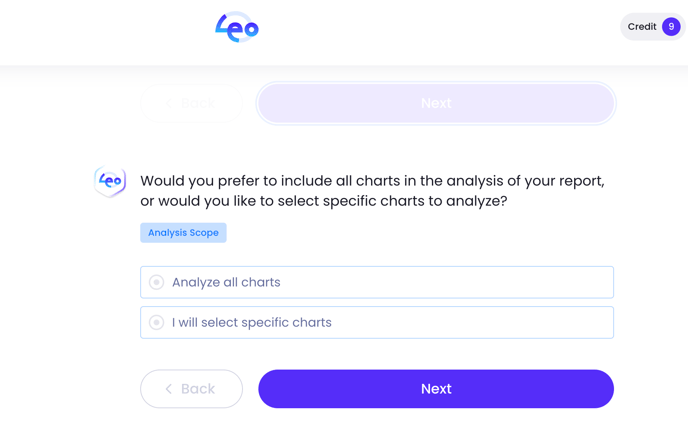The width and height of the screenshot is (688, 438).
Task: Click the 'Analysis Scope' blue tag
Action: 183,233
